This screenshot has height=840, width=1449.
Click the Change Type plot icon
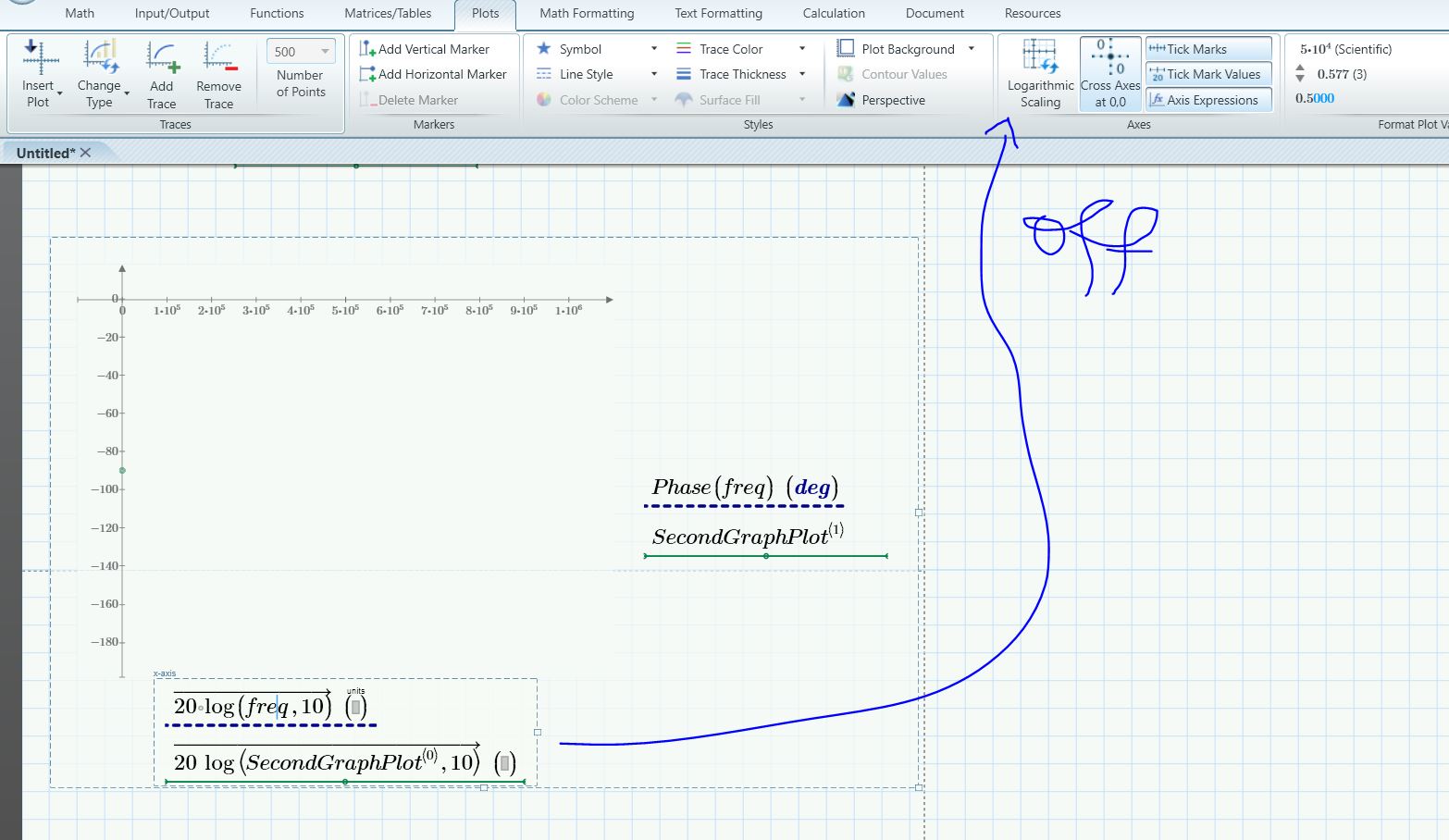[x=100, y=57]
